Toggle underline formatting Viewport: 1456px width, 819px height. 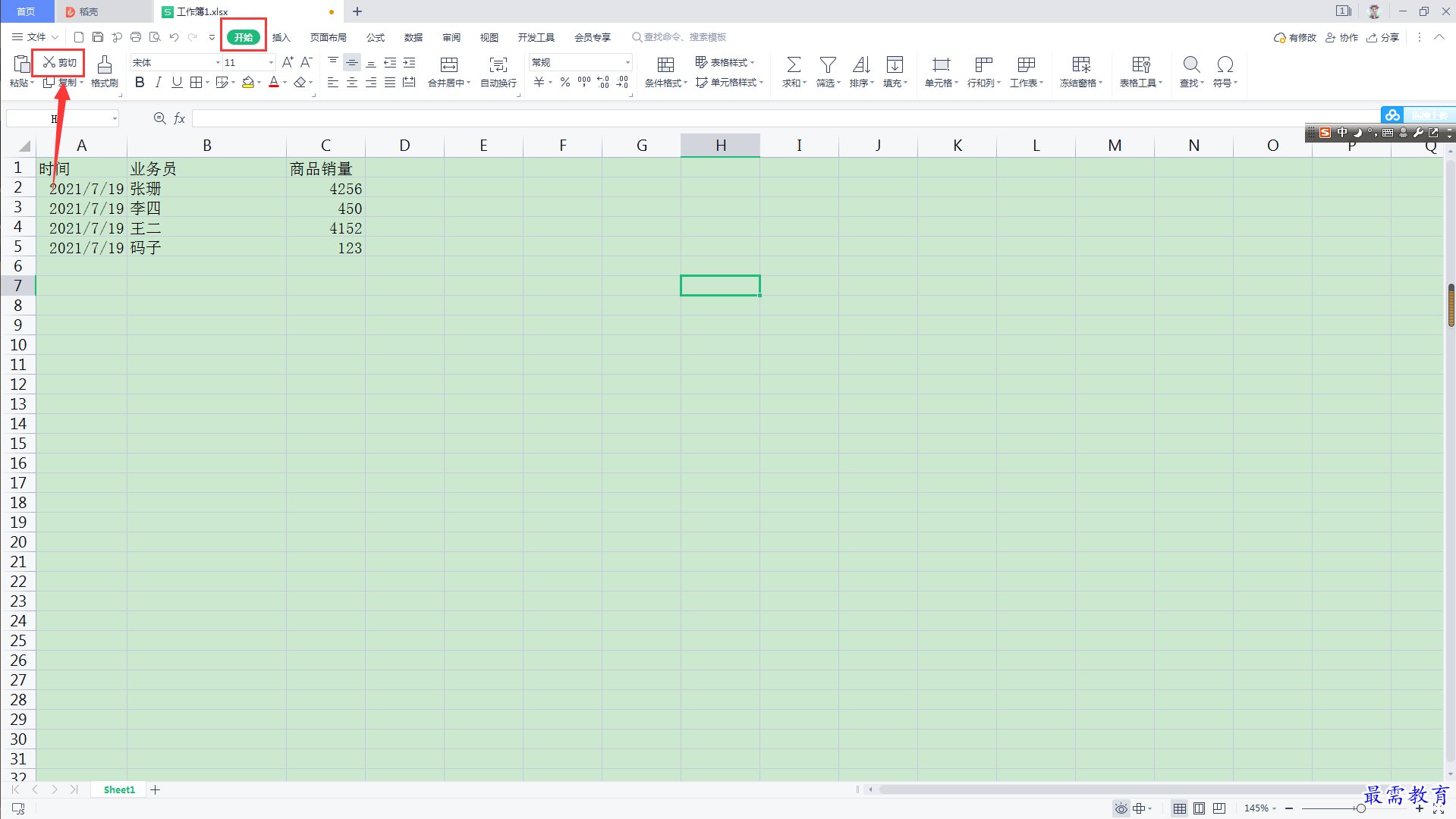[177, 83]
